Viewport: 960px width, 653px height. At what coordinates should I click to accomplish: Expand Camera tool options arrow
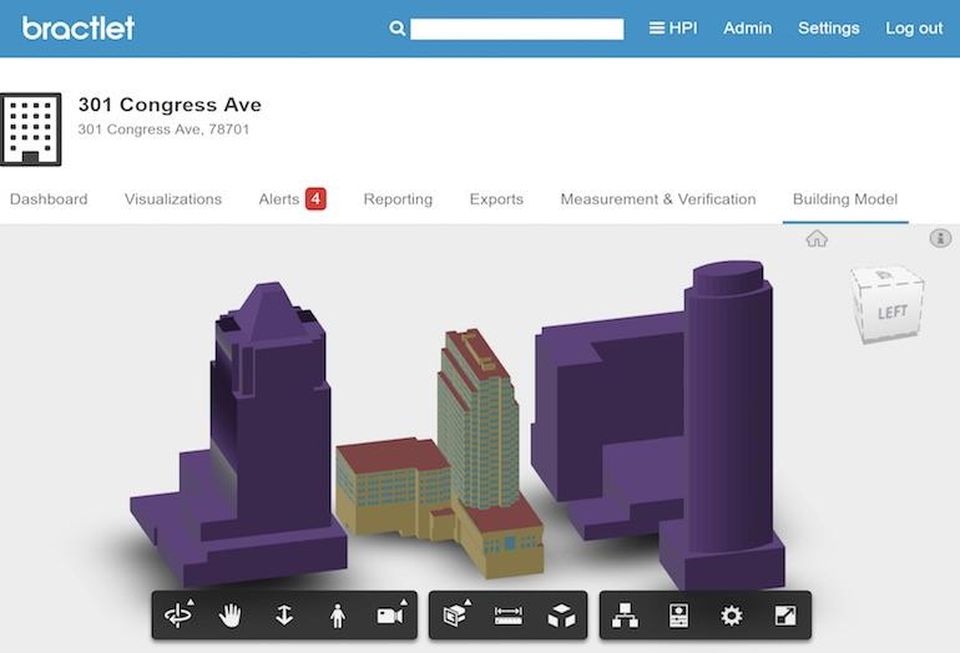[x=403, y=602]
